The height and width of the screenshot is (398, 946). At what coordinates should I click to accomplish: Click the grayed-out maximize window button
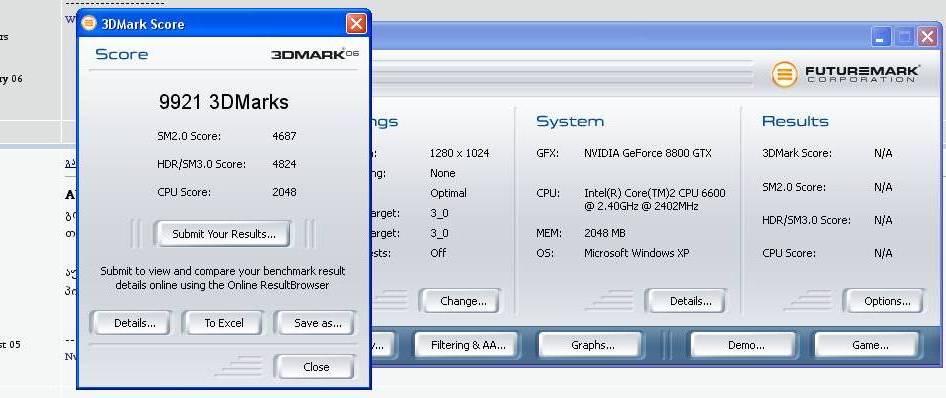[x=904, y=37]
